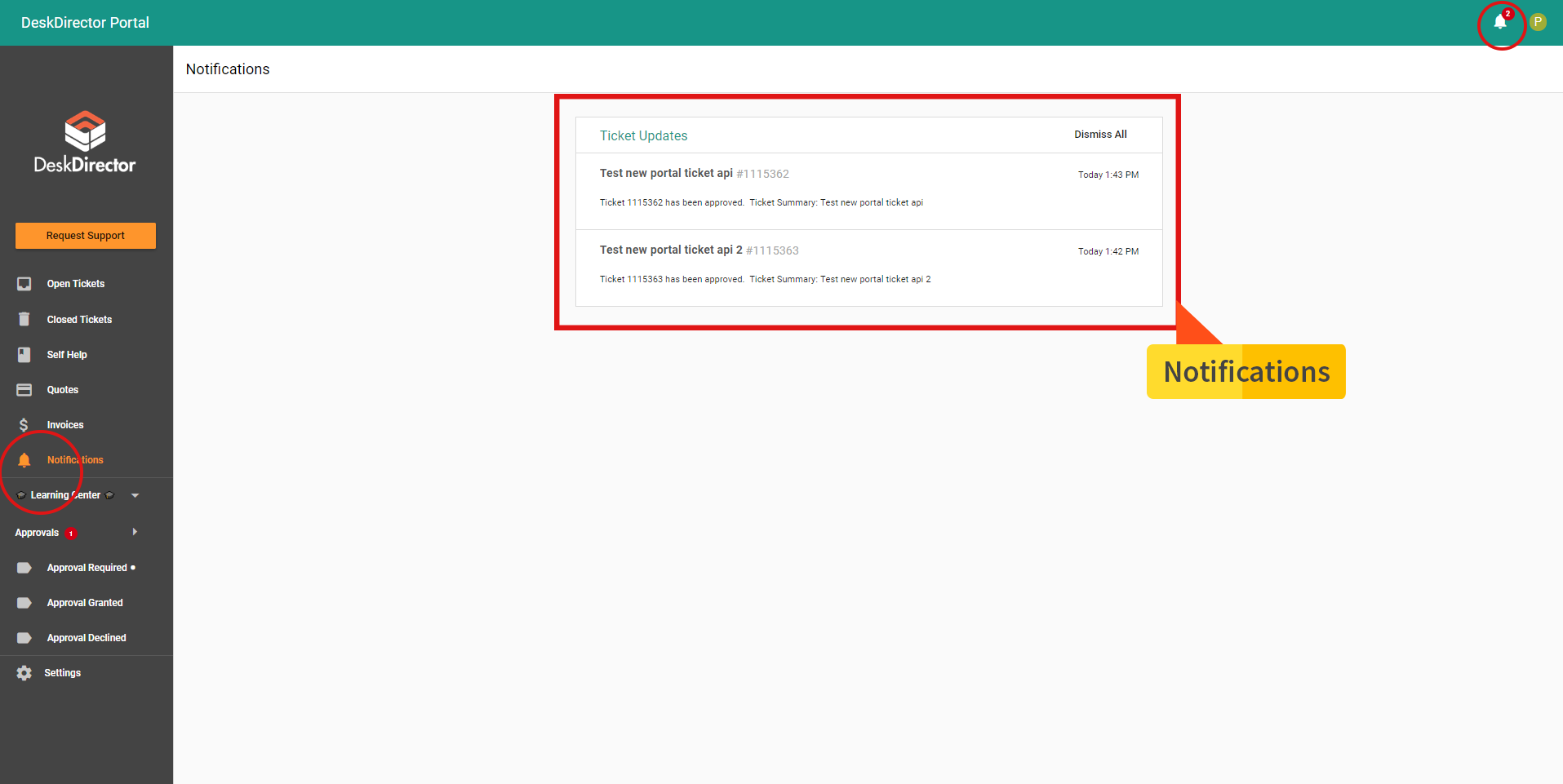Open the Approval Granted list
The height and width of the screenshot is (784, 1563).
(x=85, y=603)
